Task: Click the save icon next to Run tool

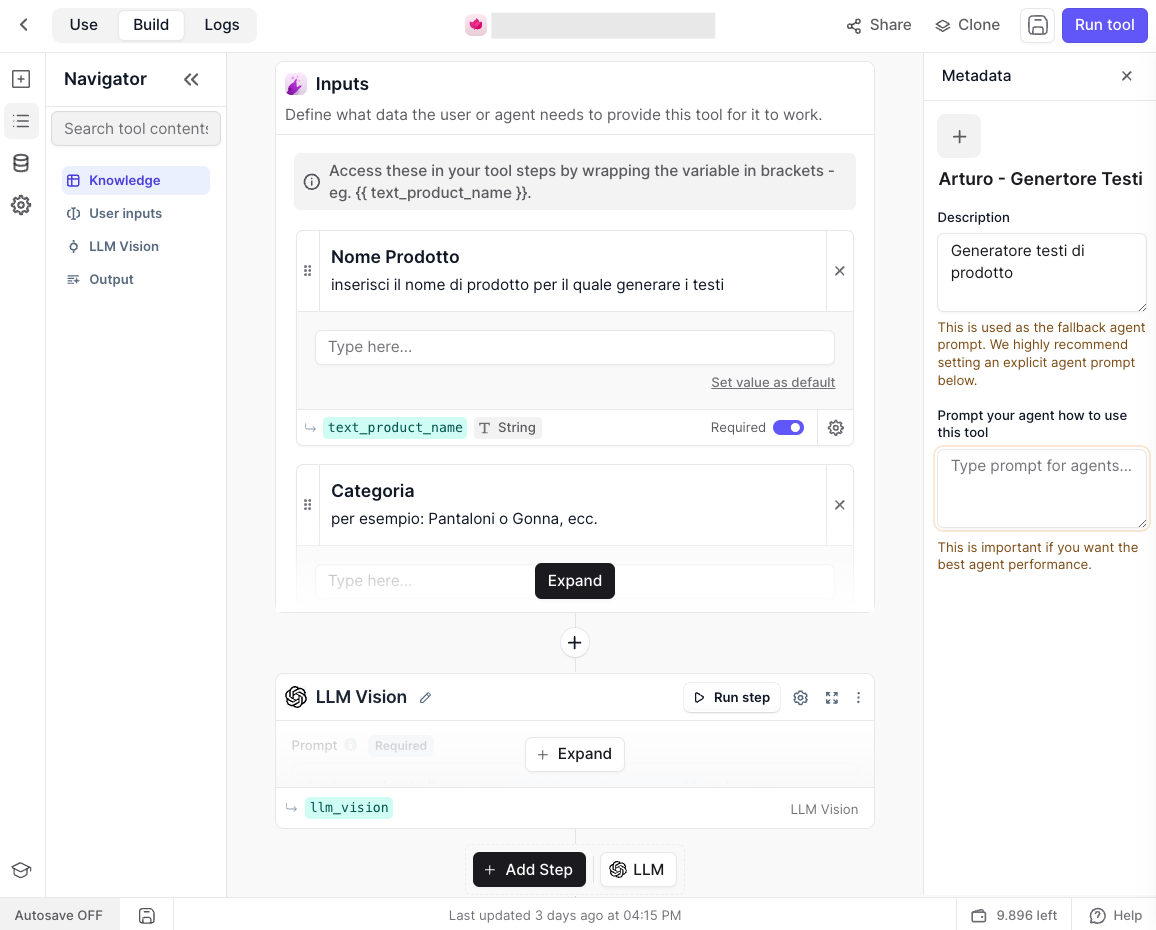Action: click(x=1037, y=25)
